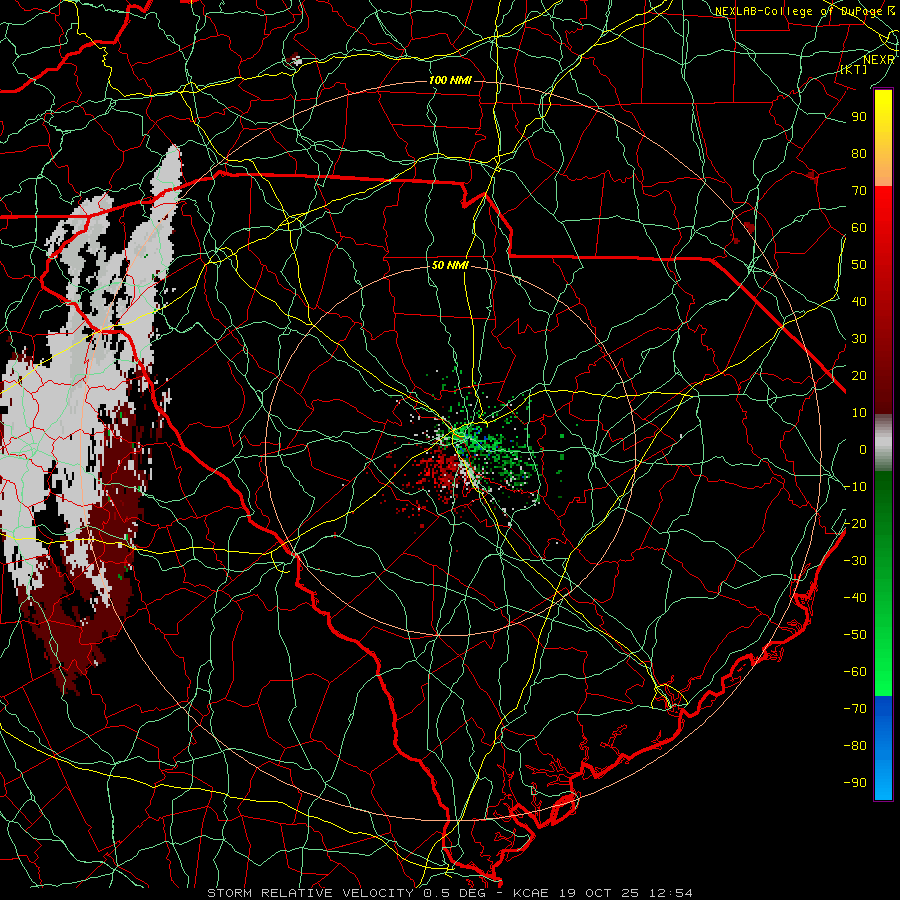Viewport: 900px width, 900px height.
Task: Click the -10 value on velocity scale
Action: point(856,487)
